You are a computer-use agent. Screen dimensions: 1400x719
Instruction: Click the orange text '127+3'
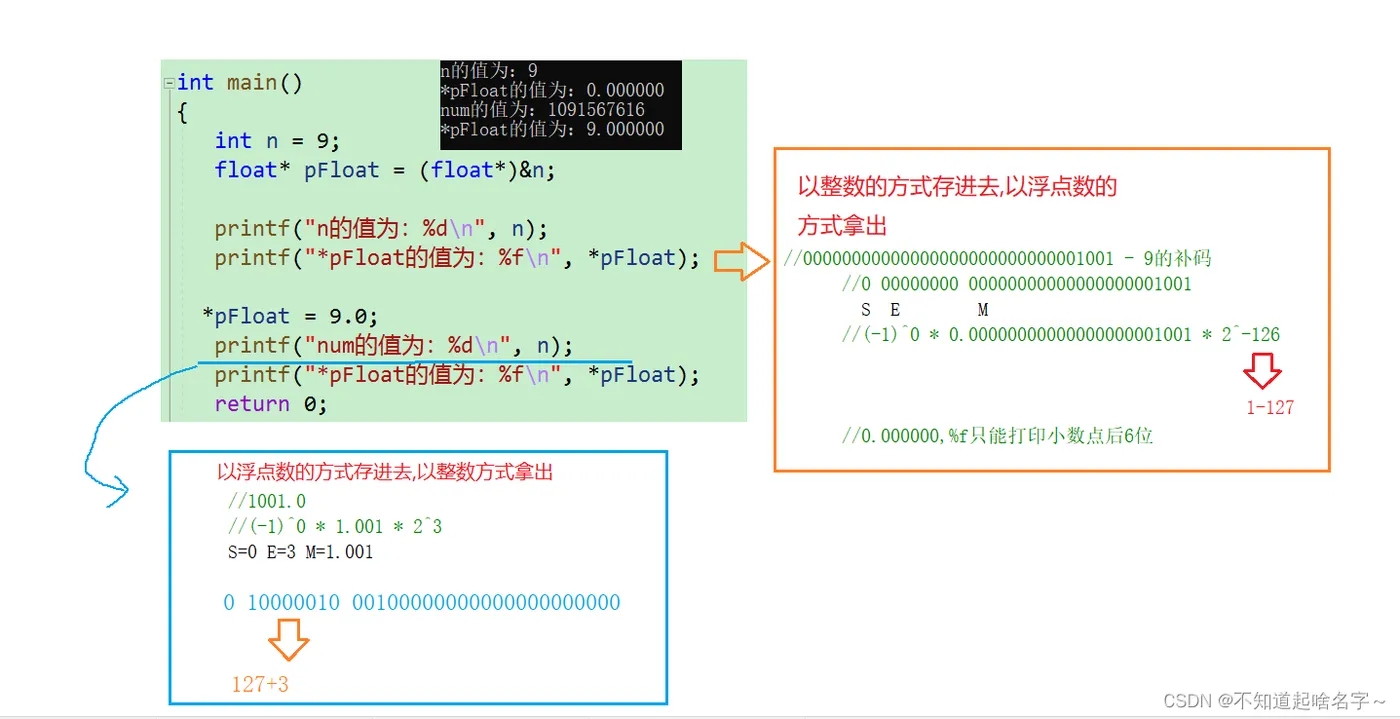260,684
